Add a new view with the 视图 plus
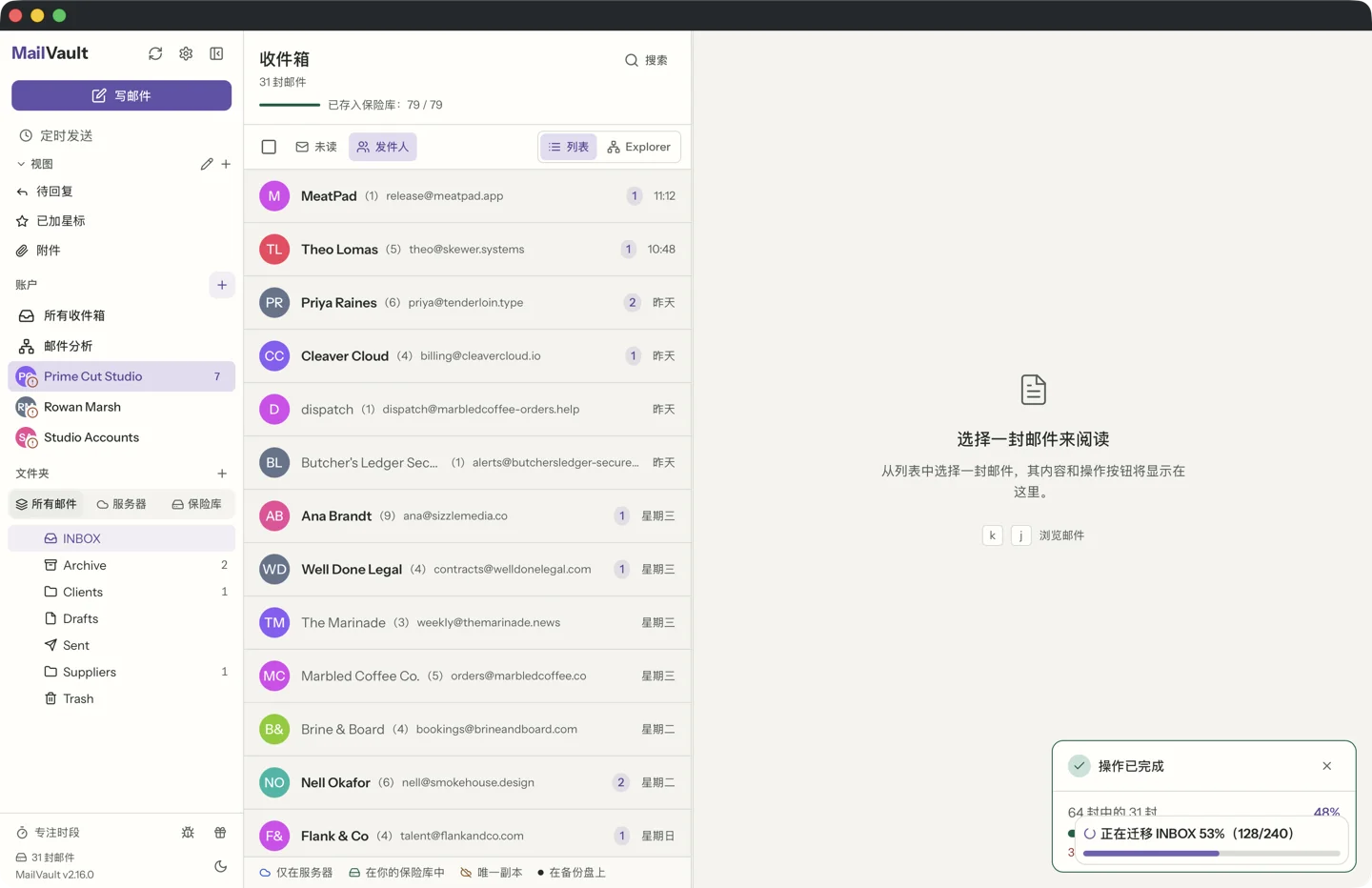Image resolution: width=1372 pixels, height=888 pixels. click(x=226, y=164)
